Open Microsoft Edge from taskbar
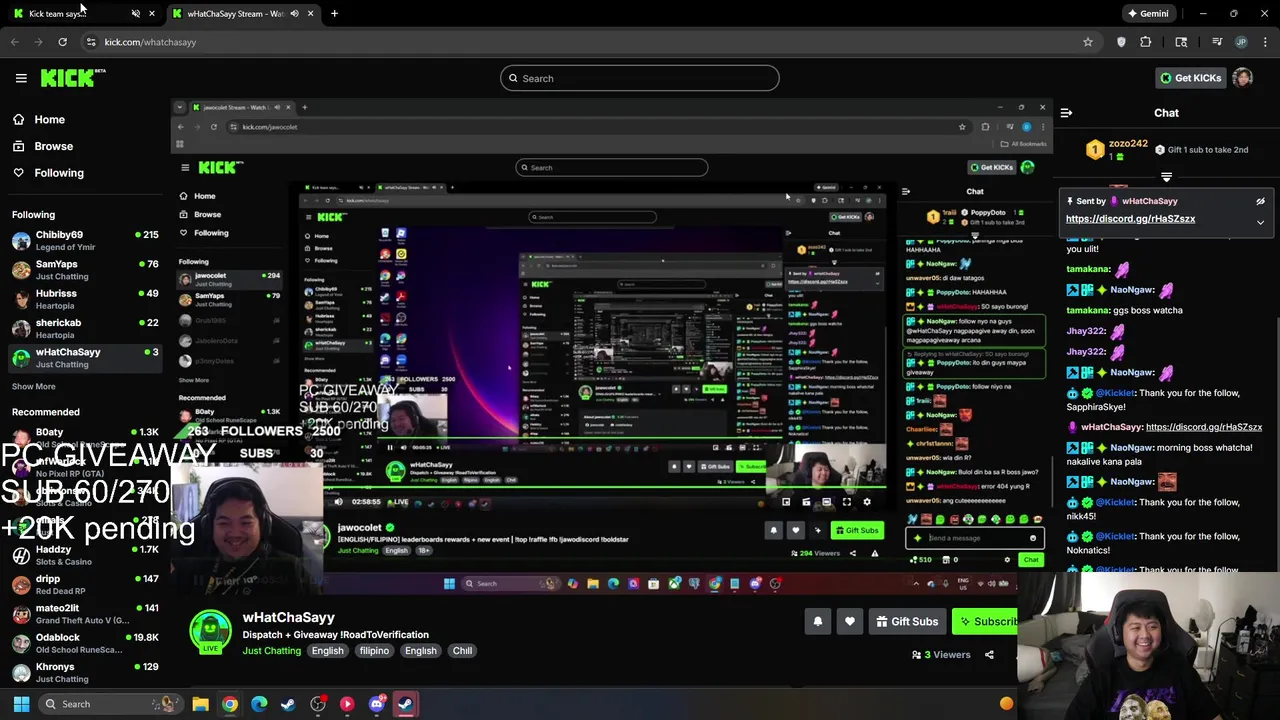The width and height of the screenshot is (1280, 720). point(259,704)
